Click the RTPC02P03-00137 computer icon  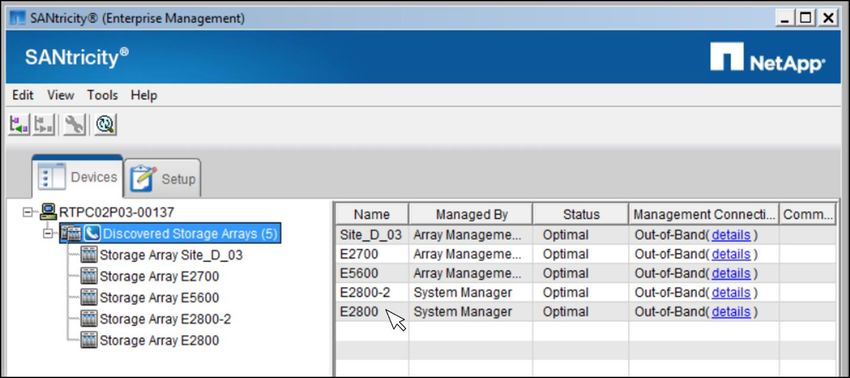48,212
